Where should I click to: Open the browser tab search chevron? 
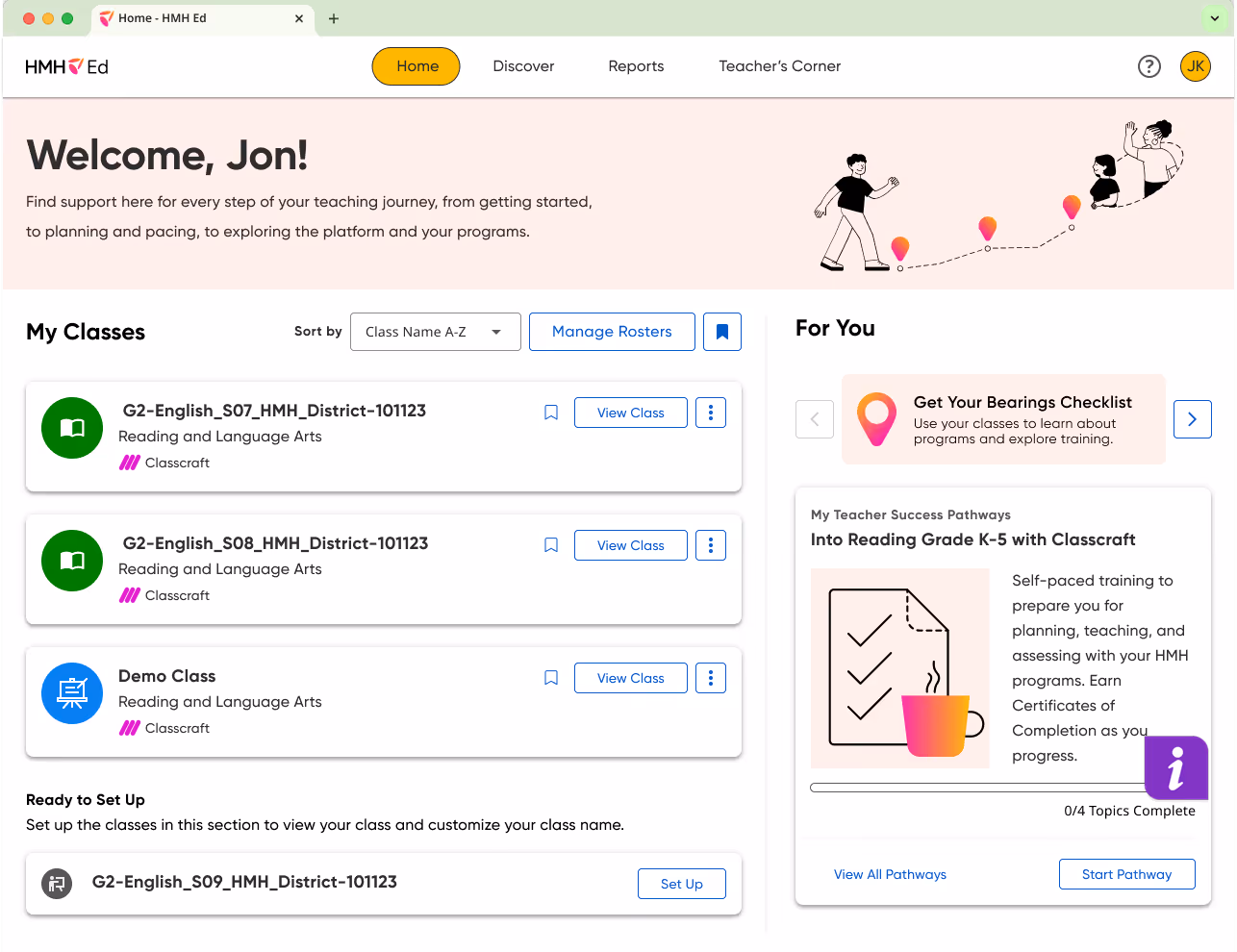click(1215, 18)
